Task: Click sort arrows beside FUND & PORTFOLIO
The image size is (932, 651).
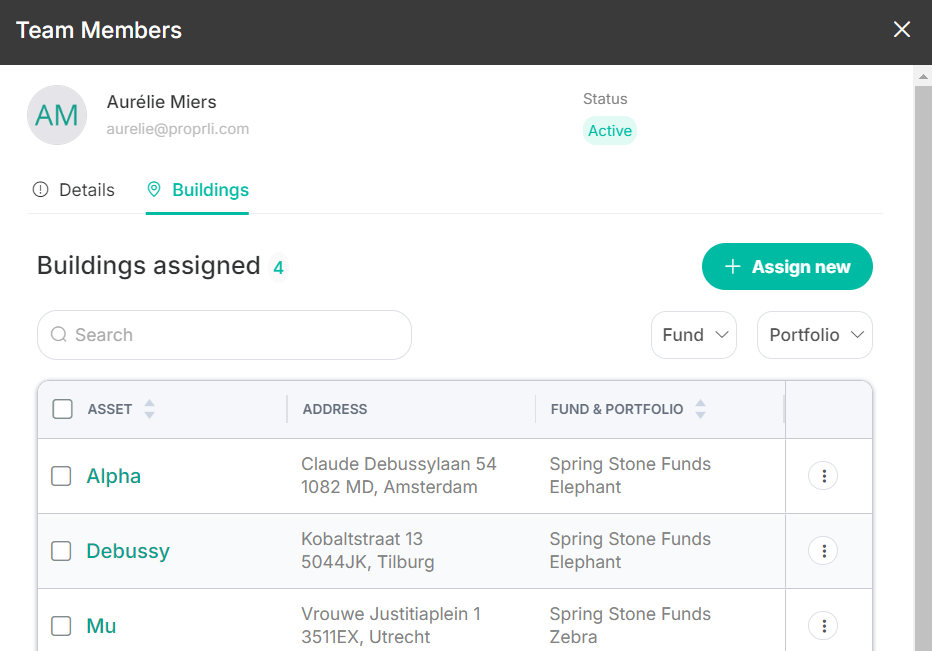Action: point(701,409)
